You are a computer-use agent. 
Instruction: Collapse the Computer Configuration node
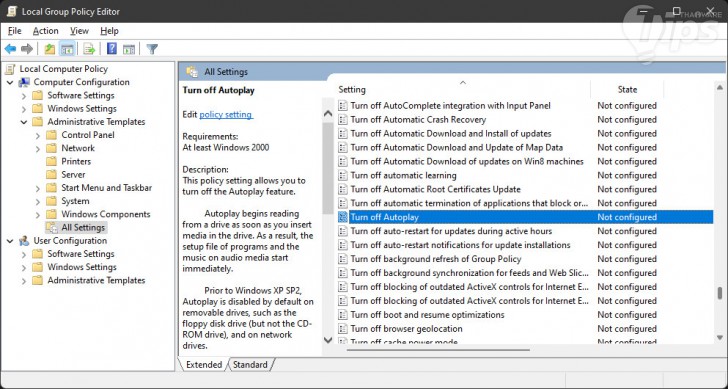point(10,83)
